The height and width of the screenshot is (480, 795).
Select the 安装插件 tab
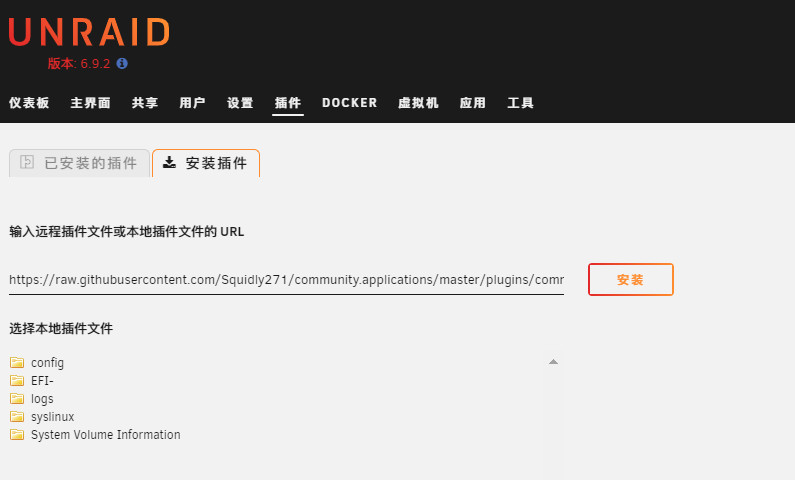pos(206,163)
